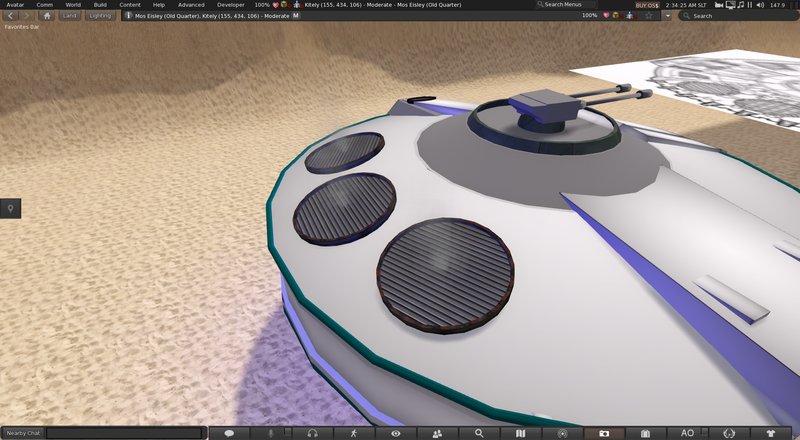
Task: Click the no-push parcel icon in nav bar
Action: click(x=630, y=15)
